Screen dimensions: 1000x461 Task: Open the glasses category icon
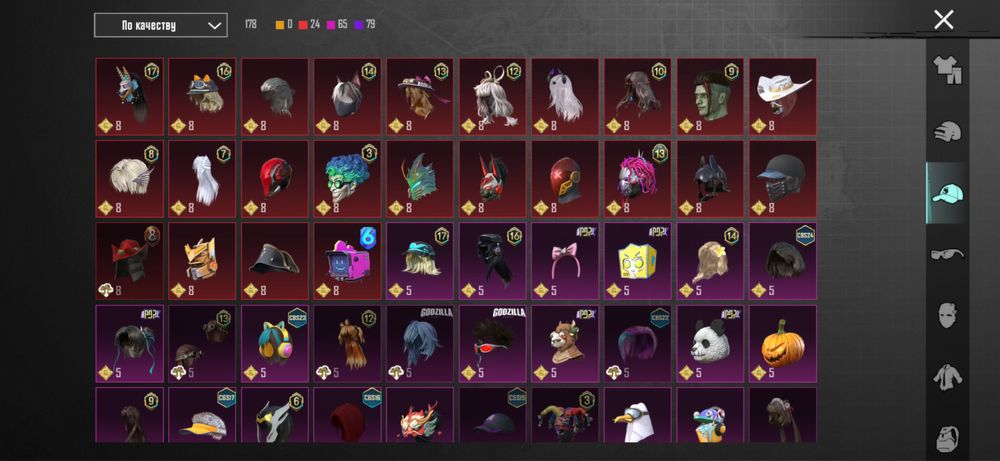[947, 254]
